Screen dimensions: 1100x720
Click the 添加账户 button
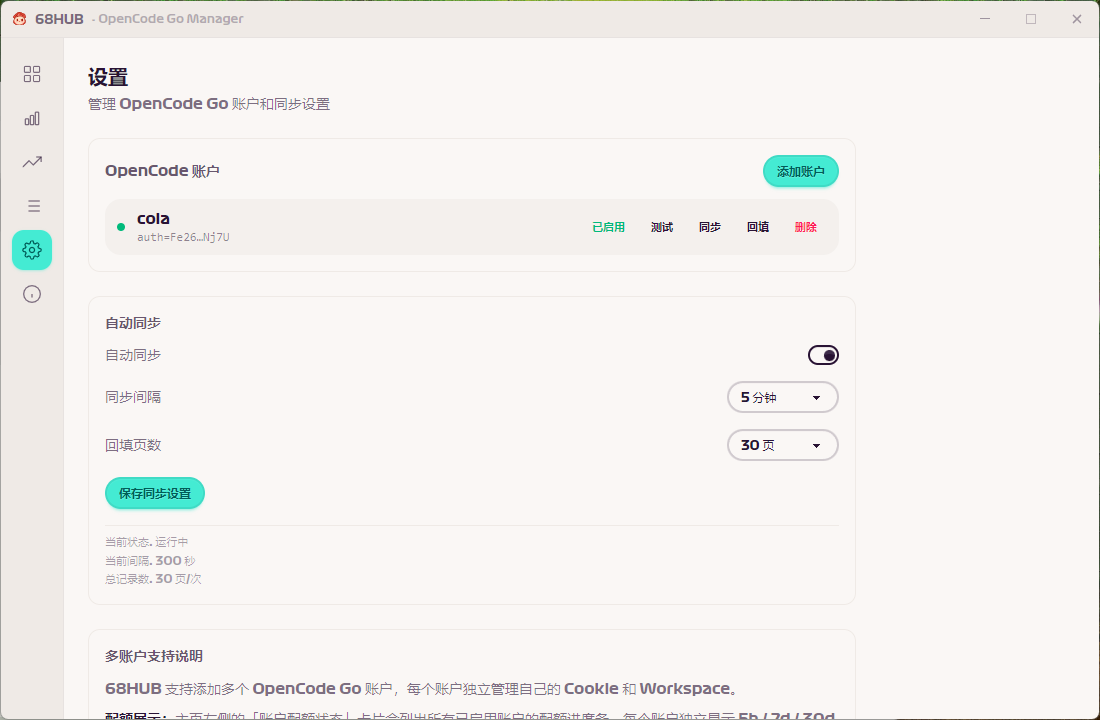(800, 171)
